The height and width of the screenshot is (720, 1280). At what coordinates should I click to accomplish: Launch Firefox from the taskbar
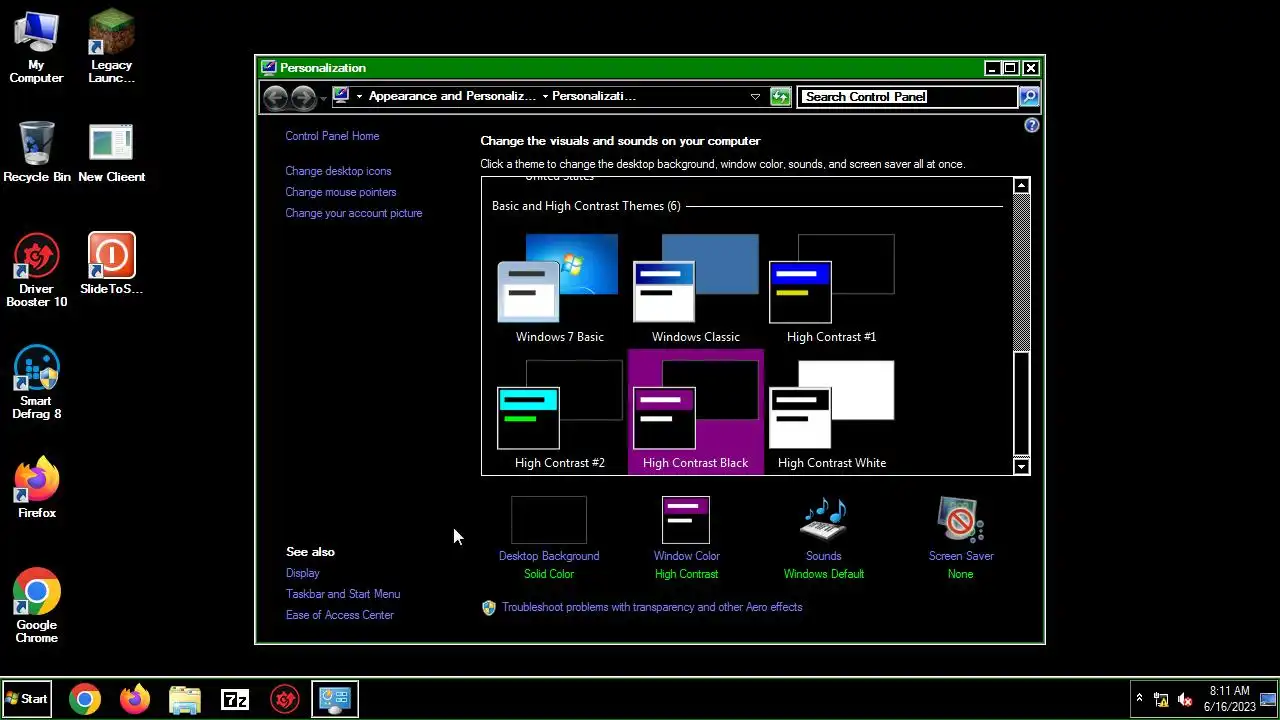click(135, 699)
